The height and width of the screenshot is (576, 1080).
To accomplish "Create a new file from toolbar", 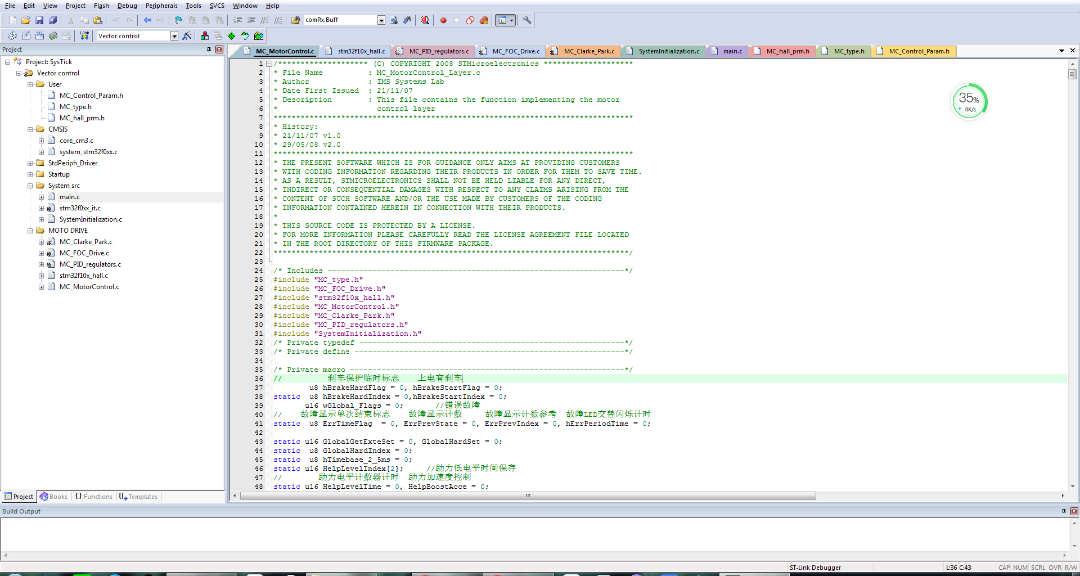I will pyautogui.click(x=12, y=20).
